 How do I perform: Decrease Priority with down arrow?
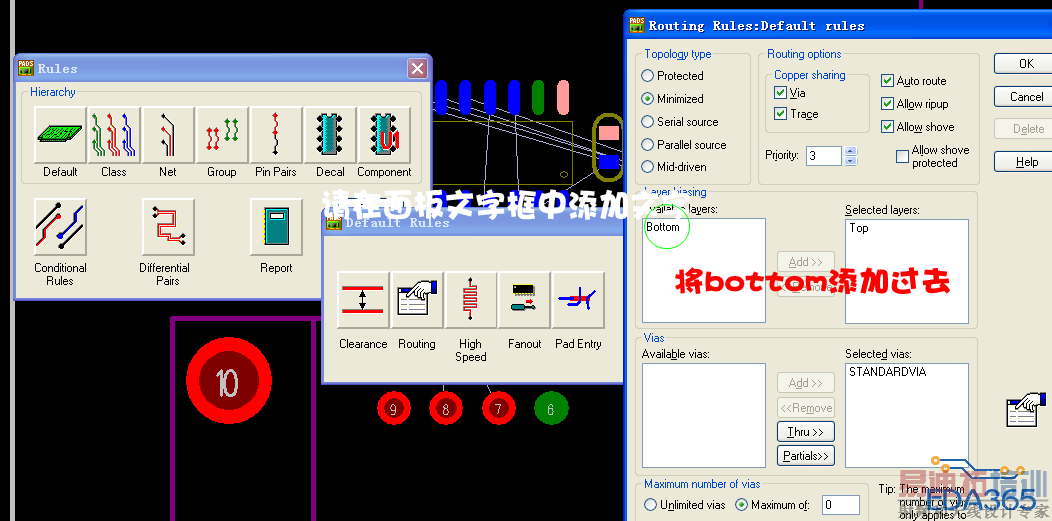click(851, 161)
